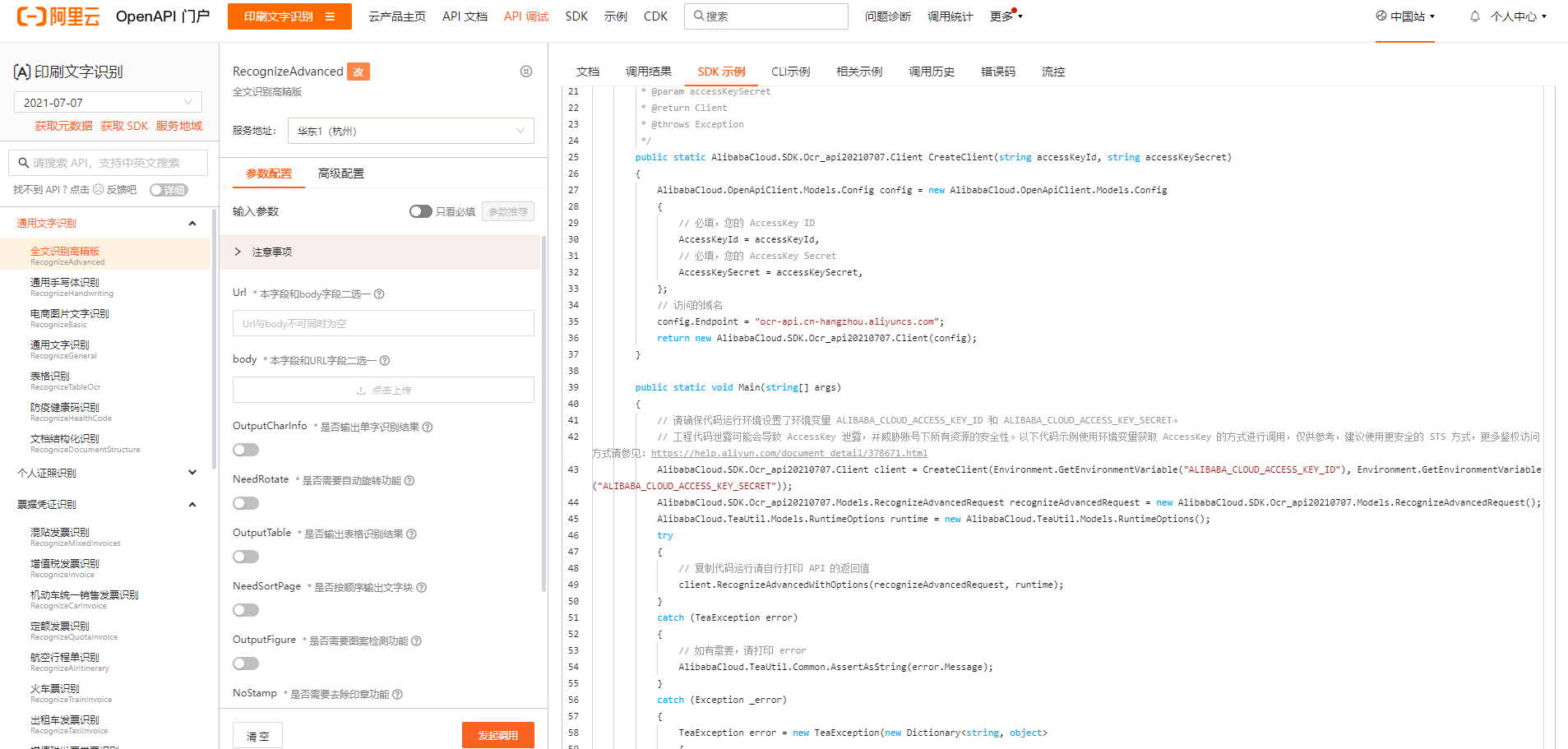Open the 2021-07-07 version dropdown

tap(108, 102)
